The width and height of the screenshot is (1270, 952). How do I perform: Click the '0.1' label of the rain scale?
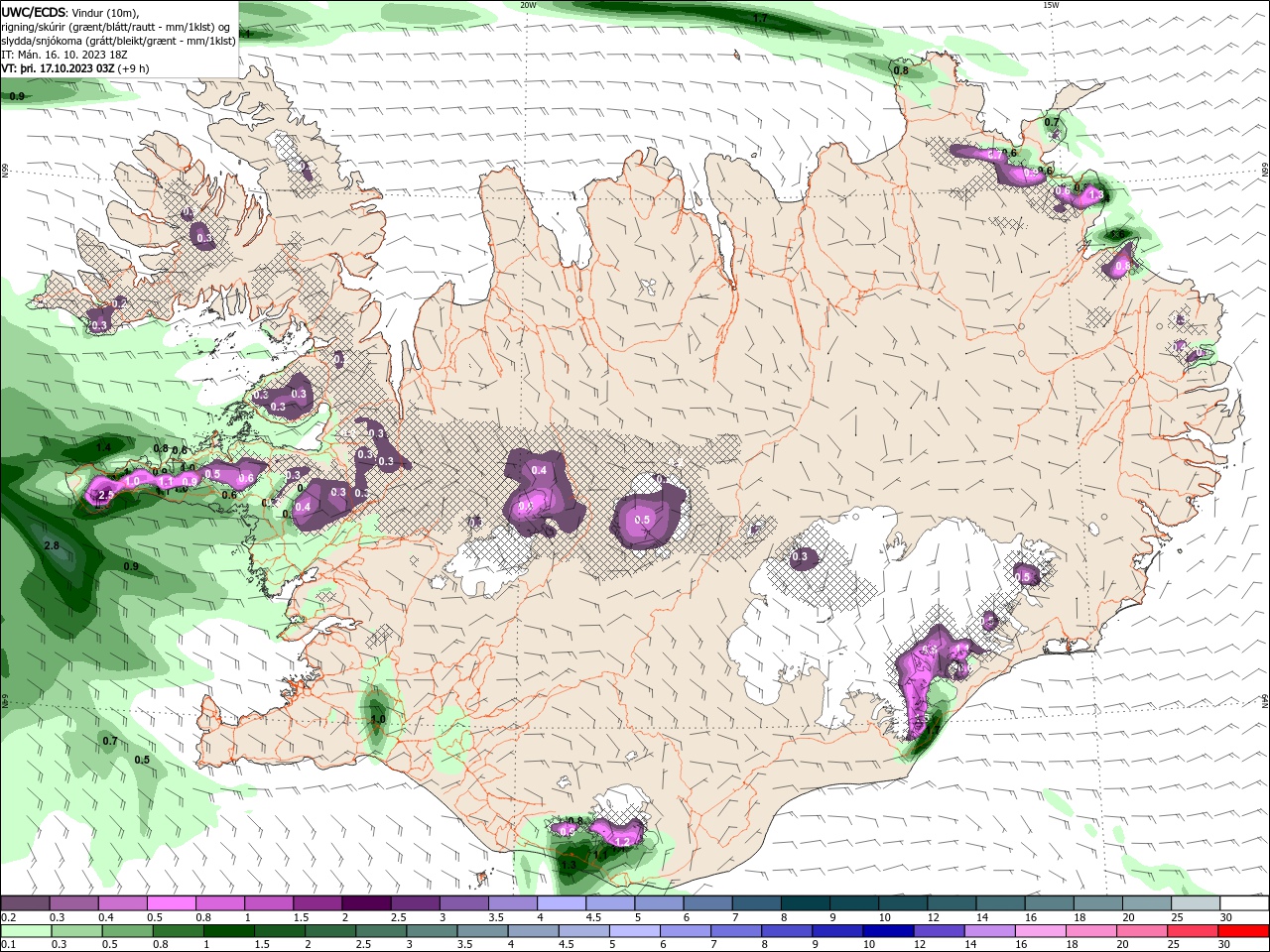tap(9, 945)
